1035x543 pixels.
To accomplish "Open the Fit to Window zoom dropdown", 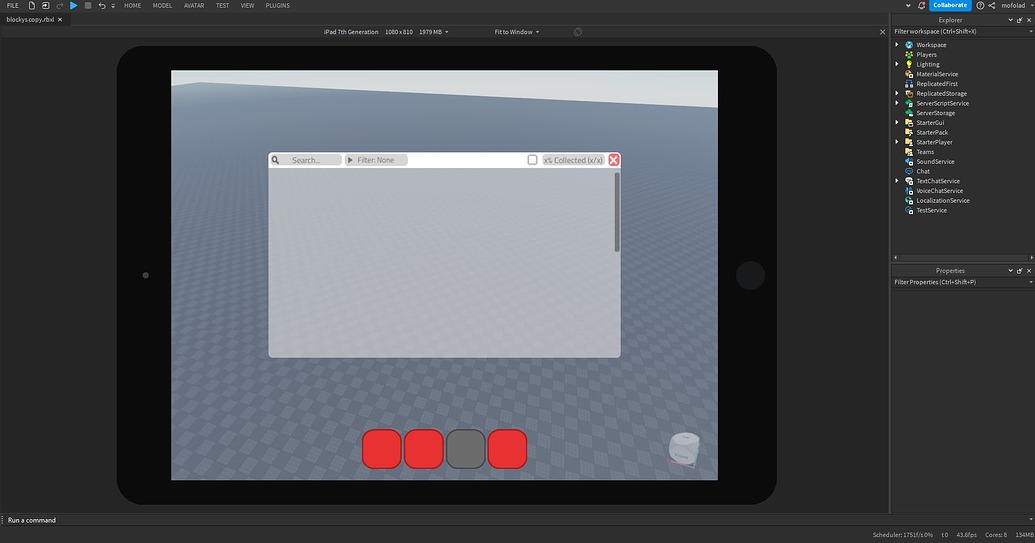I will point(517,32).
